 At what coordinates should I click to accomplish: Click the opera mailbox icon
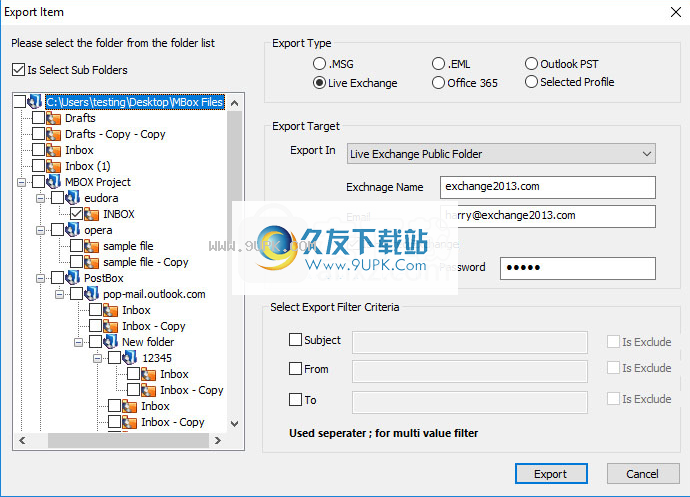(73, 230)
